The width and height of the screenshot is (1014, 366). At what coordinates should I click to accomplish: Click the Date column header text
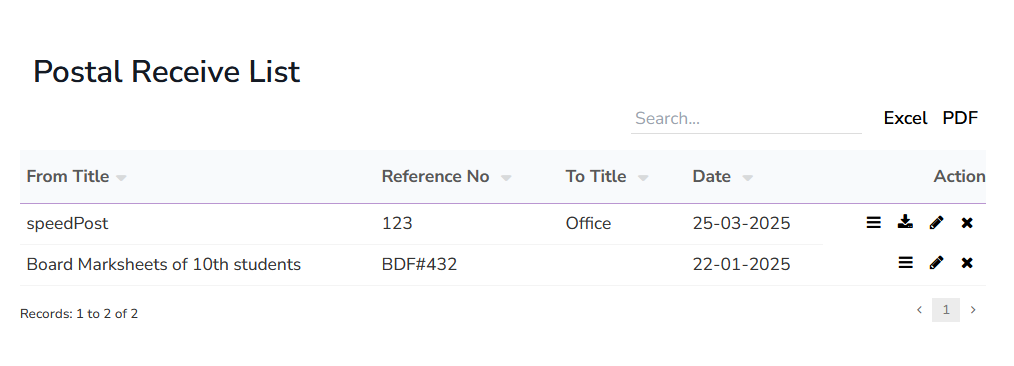coord(711,177)
